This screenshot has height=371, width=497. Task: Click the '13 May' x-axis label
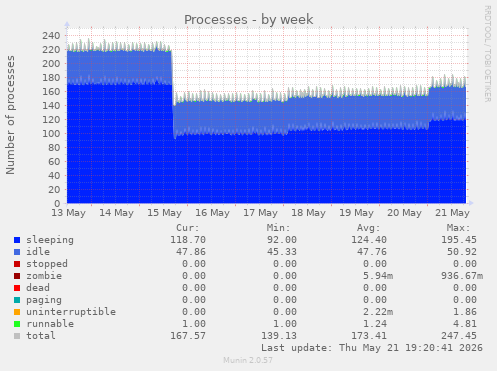68,213
